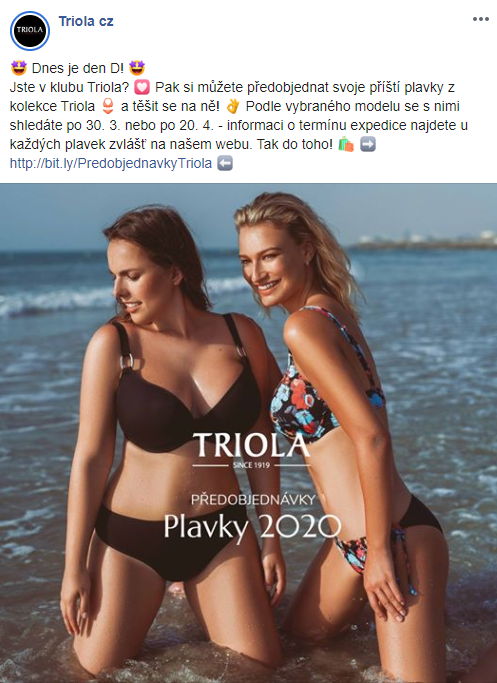The width and height of the screenshot is (497, 683).
Task: Click the "SINCE 1919" text under the logo
Action: (251, 465)
